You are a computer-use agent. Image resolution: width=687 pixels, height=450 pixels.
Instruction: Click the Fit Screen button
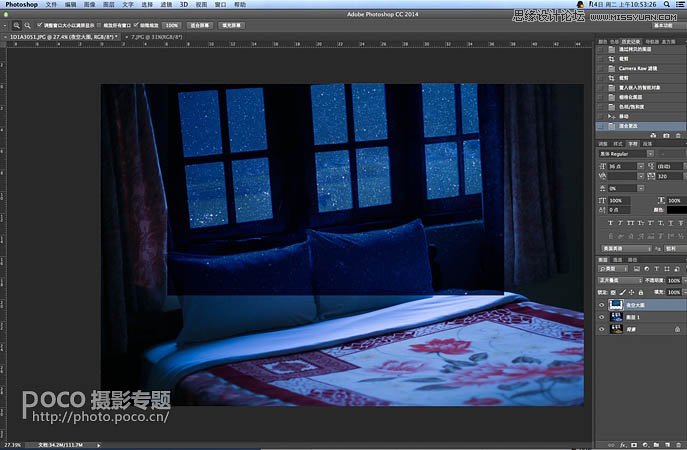pos(200,25)
